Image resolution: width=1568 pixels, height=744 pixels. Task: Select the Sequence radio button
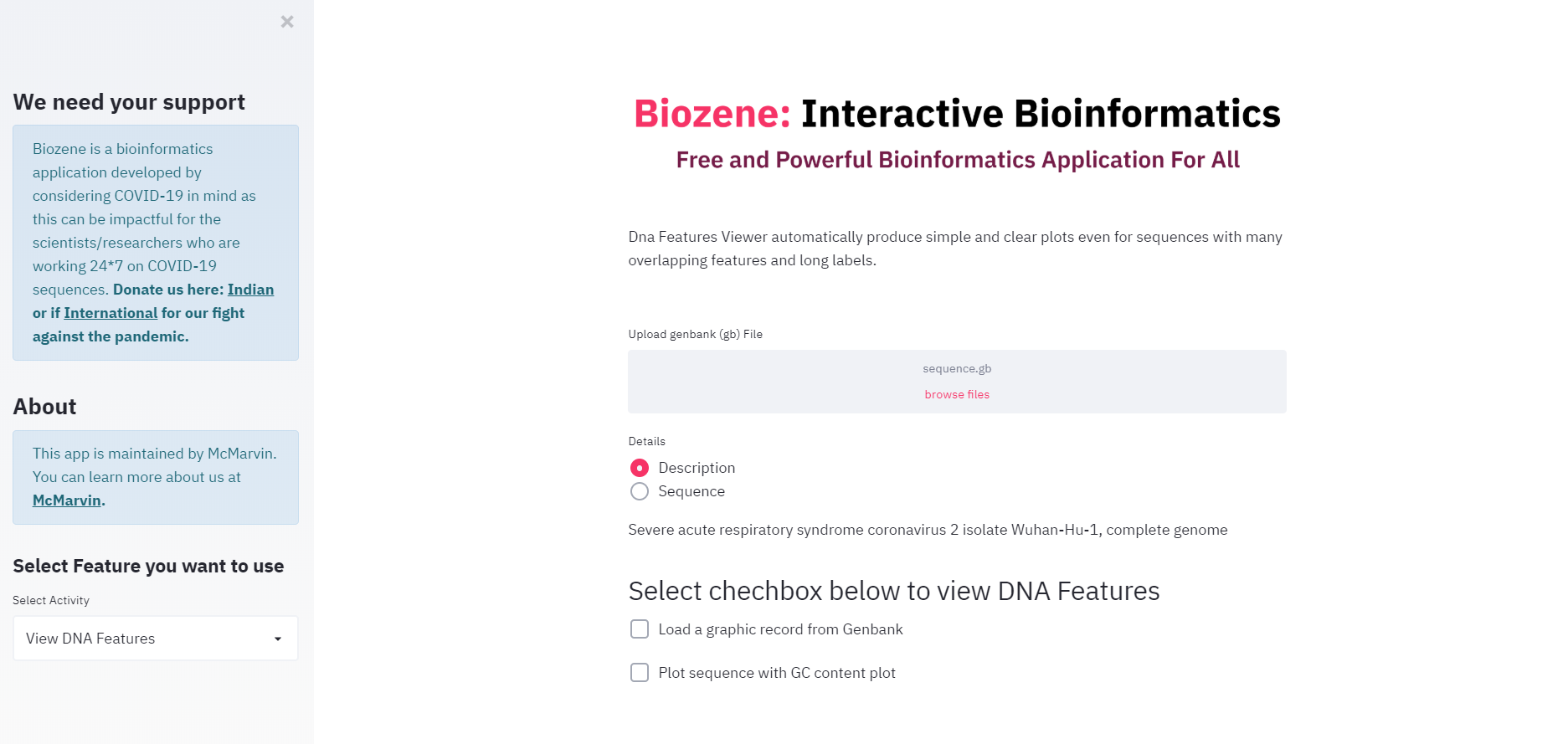click(x=640, y=491)
